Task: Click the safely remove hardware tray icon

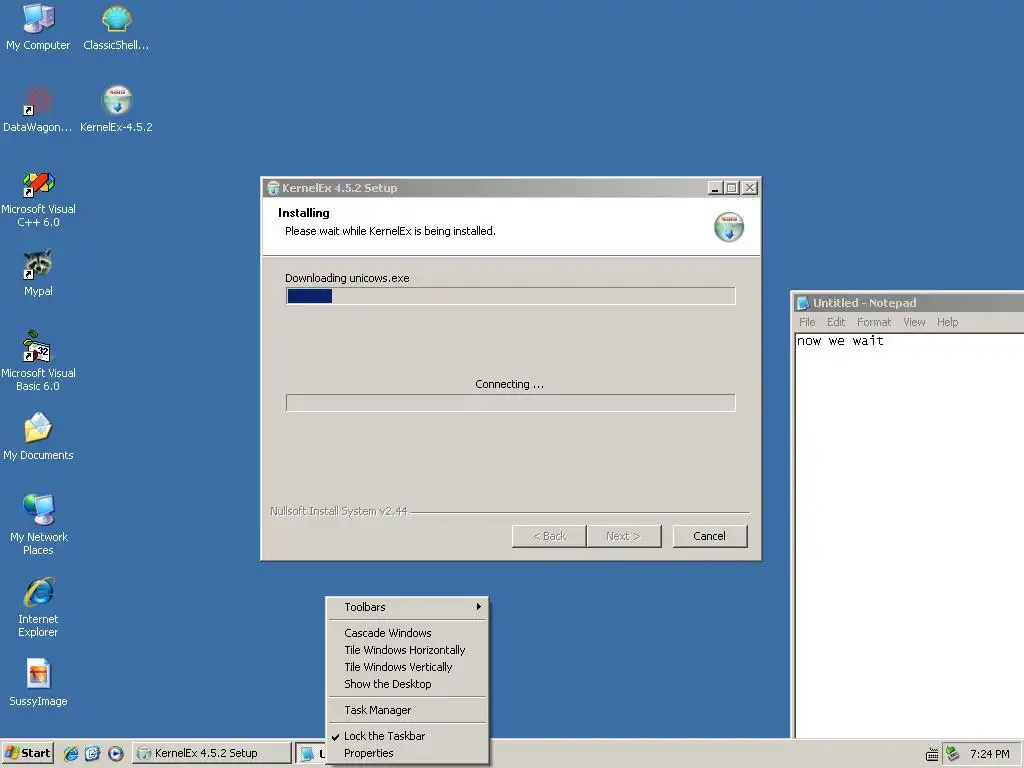Action: [x=953, y=754]
